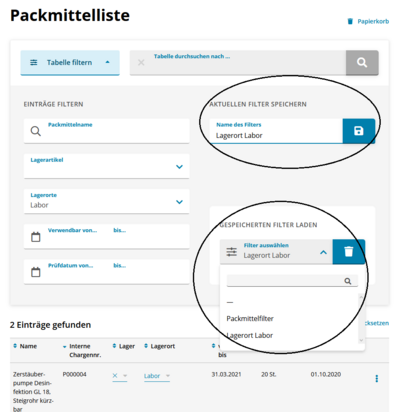The image size is (400, 412).
Task: Collapse the Tabelle filtern panel
Action: (70, 62)
